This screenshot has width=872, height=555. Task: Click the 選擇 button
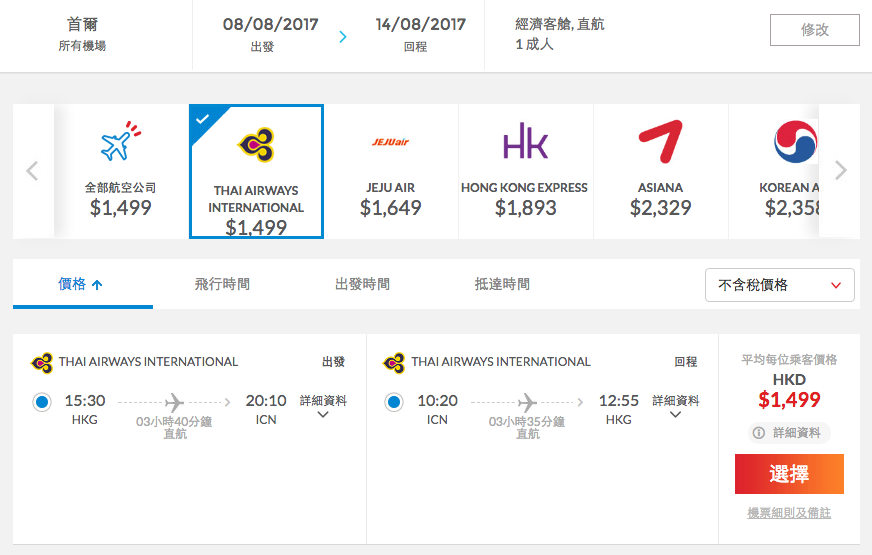[x=789, y=474]
